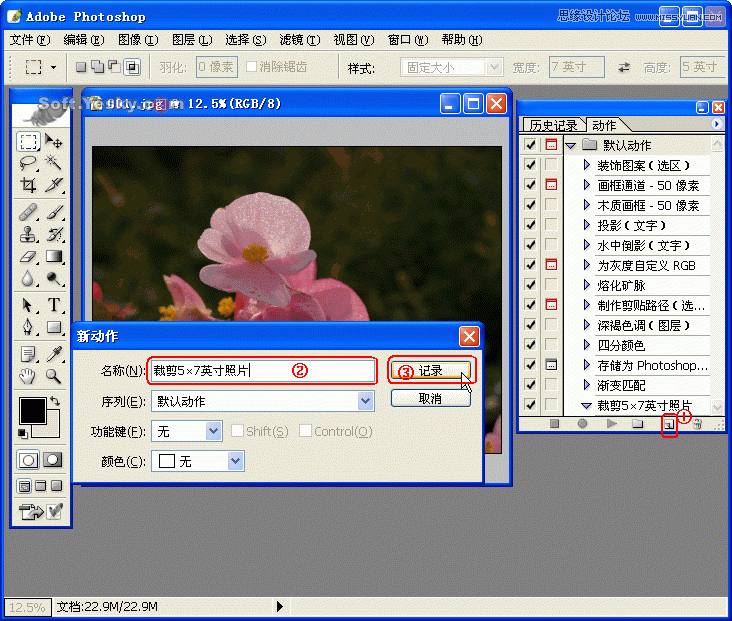Select the Move tool

pyautogui.click(x=54, y=141)
